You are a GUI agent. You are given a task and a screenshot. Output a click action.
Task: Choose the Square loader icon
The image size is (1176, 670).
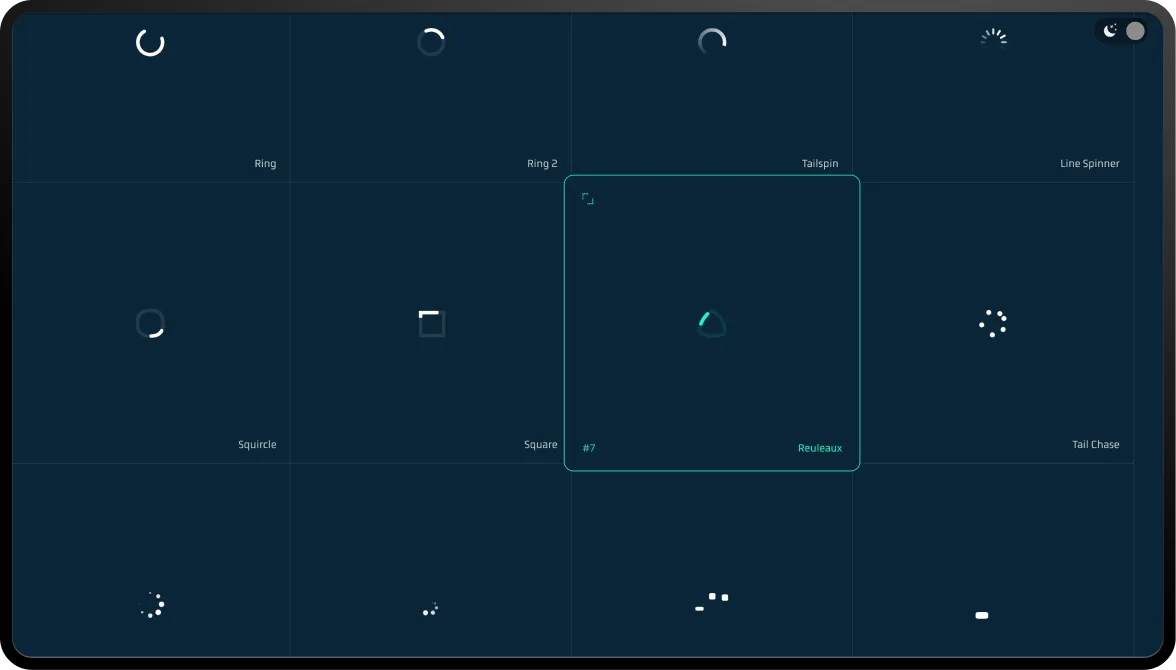[x=431, y=323]
